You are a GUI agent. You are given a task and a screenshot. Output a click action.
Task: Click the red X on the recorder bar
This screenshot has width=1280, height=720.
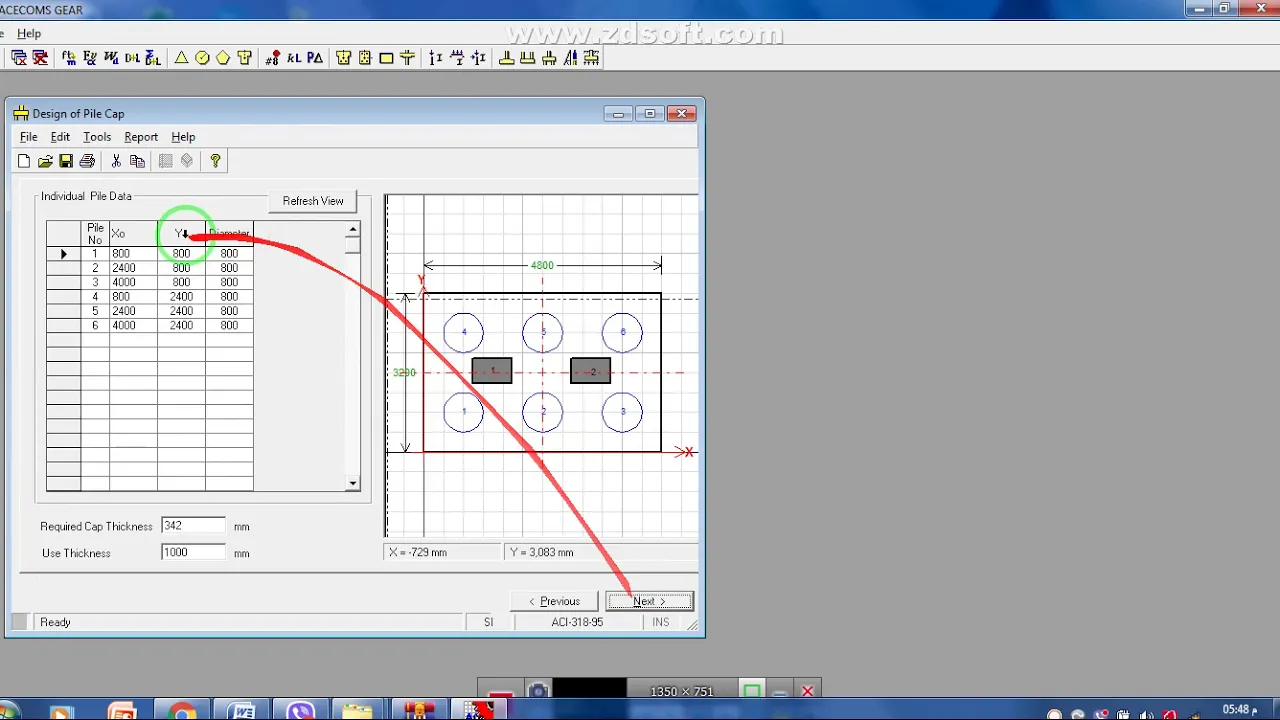pyautogui.click(x=808, y=691)
